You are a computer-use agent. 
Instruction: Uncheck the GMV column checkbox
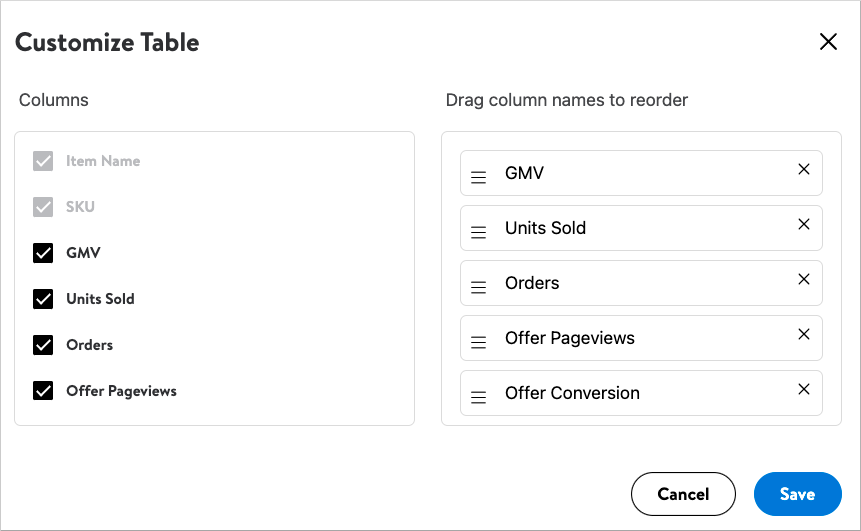pos(43,253)
